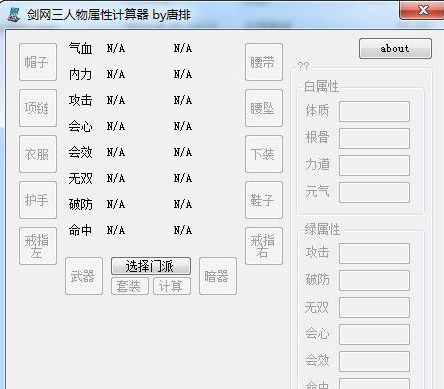Image resolution: width=444 pixels, height=389 pixels.
Task: Click the 绿属性 group heading
Action: [x=322, y=229]
